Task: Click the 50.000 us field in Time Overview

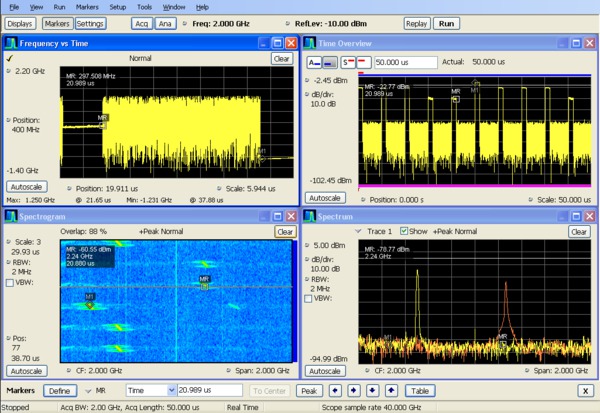Action: click(x=408, y=62)
